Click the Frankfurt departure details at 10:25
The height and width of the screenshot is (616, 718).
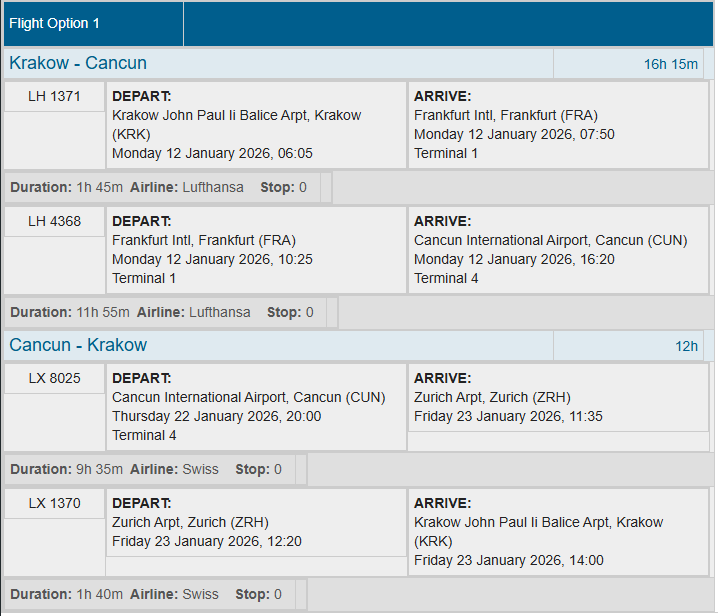(x=256, y=249)
